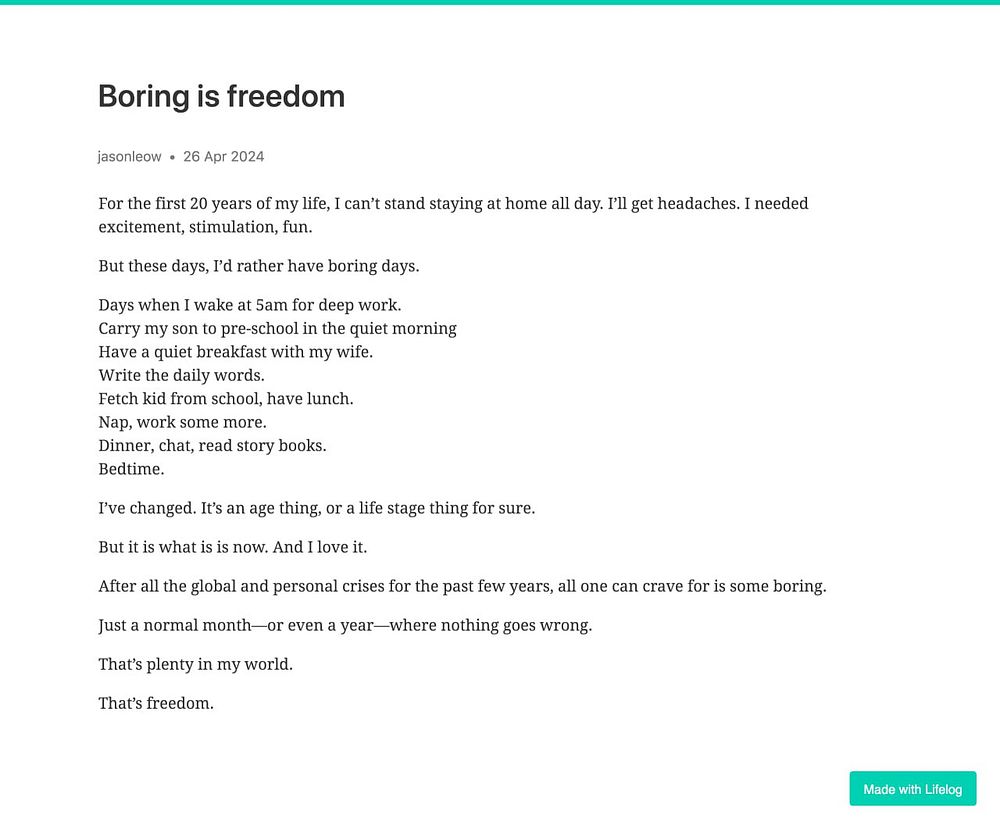The height and width of the screenshot is (826, 1000).
Task: Click the line 'Days when I wake at 5am'
Action: [x=249, y=305]
